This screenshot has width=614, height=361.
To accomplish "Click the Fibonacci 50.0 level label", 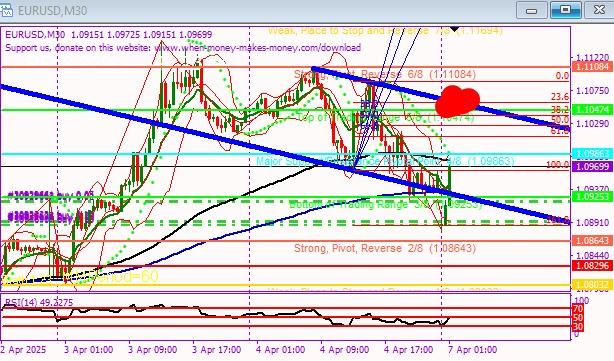I will pos(560,119).
